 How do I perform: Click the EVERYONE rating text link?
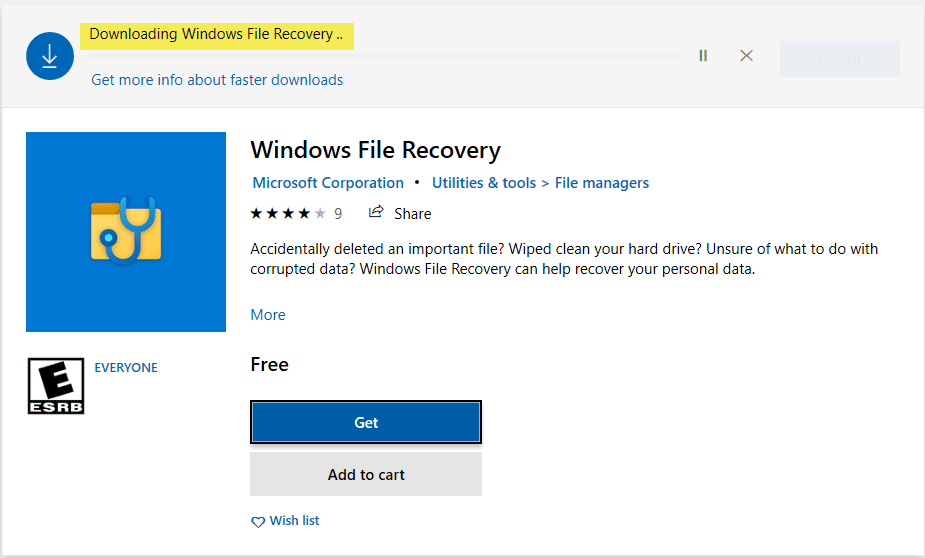tap(126, 368)
